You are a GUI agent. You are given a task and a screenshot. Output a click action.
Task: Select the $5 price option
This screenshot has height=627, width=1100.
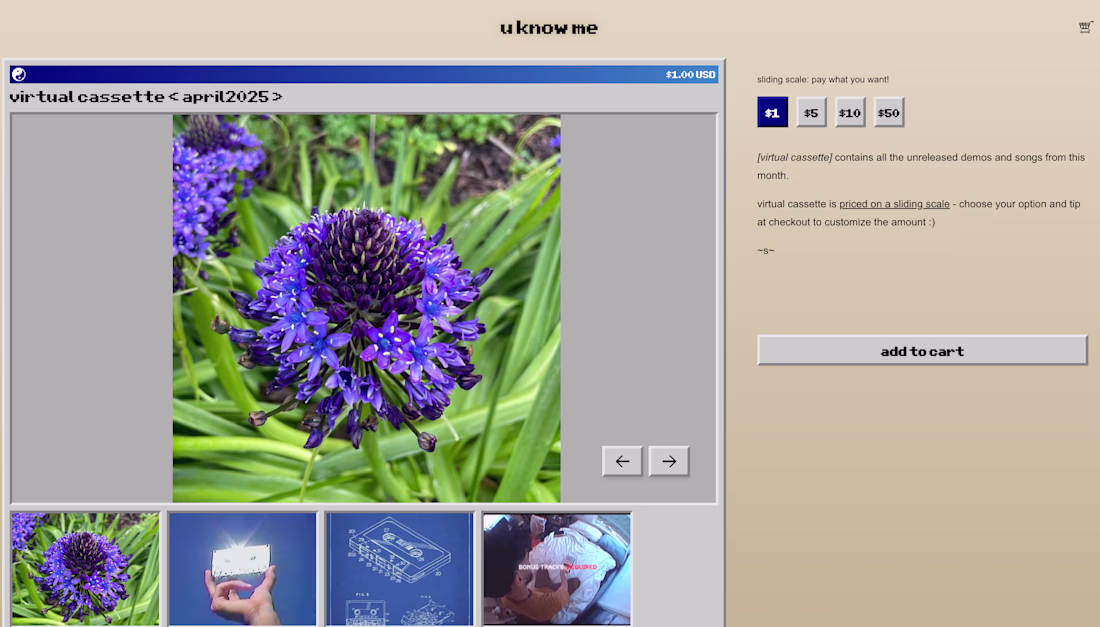click(811, 112)
